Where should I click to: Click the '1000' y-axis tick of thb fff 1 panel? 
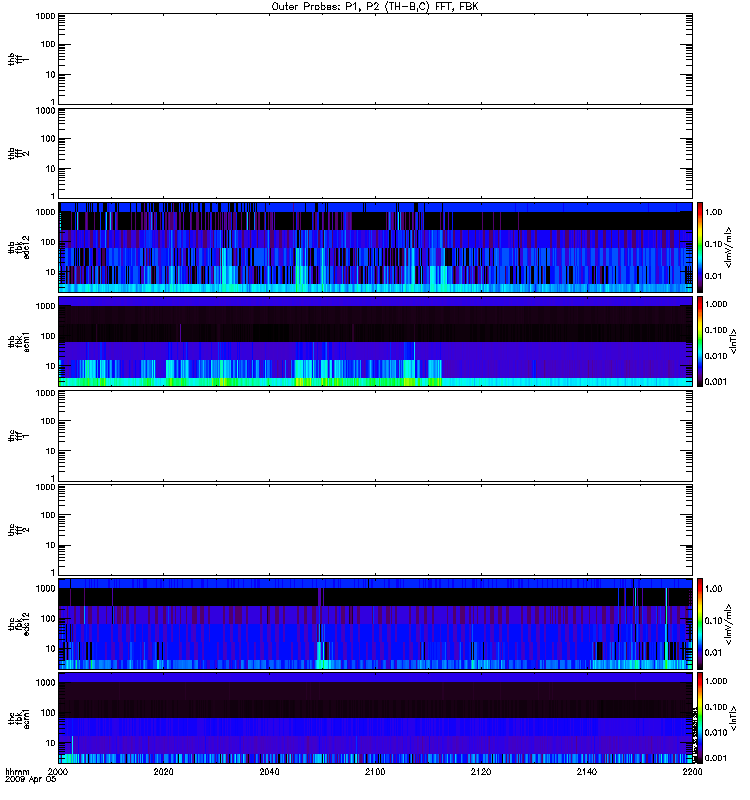point(45,16)
